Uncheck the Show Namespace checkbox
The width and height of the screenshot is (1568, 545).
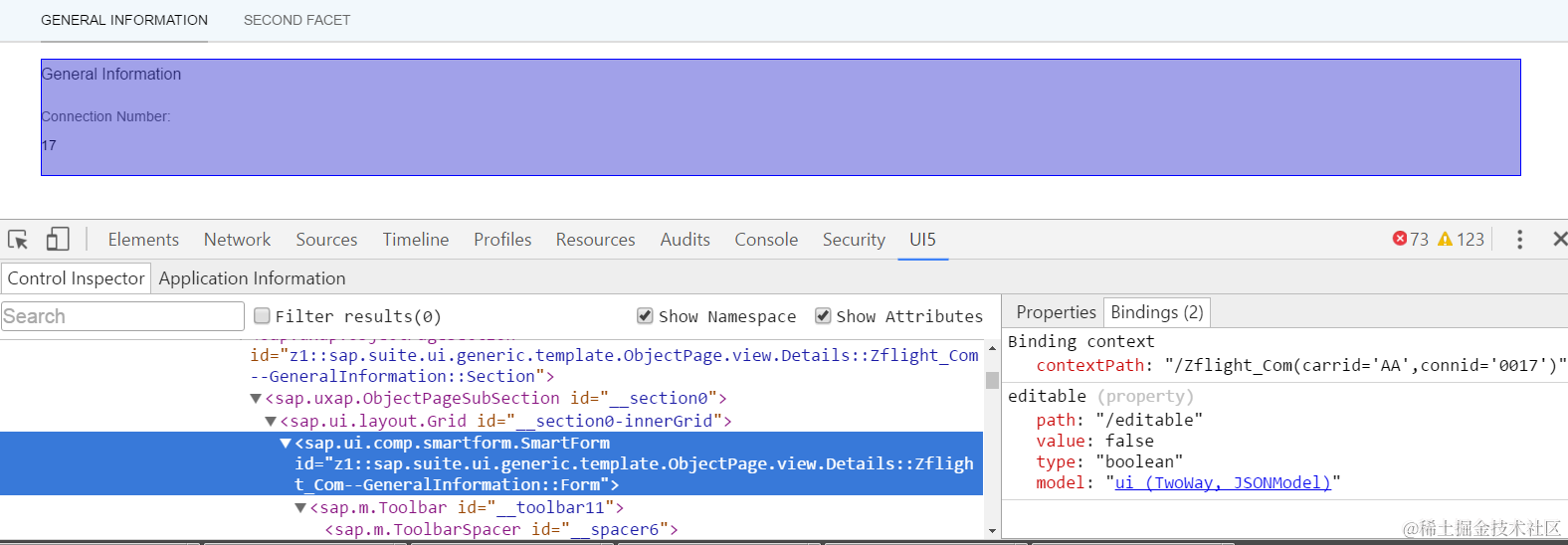(646, 316)
